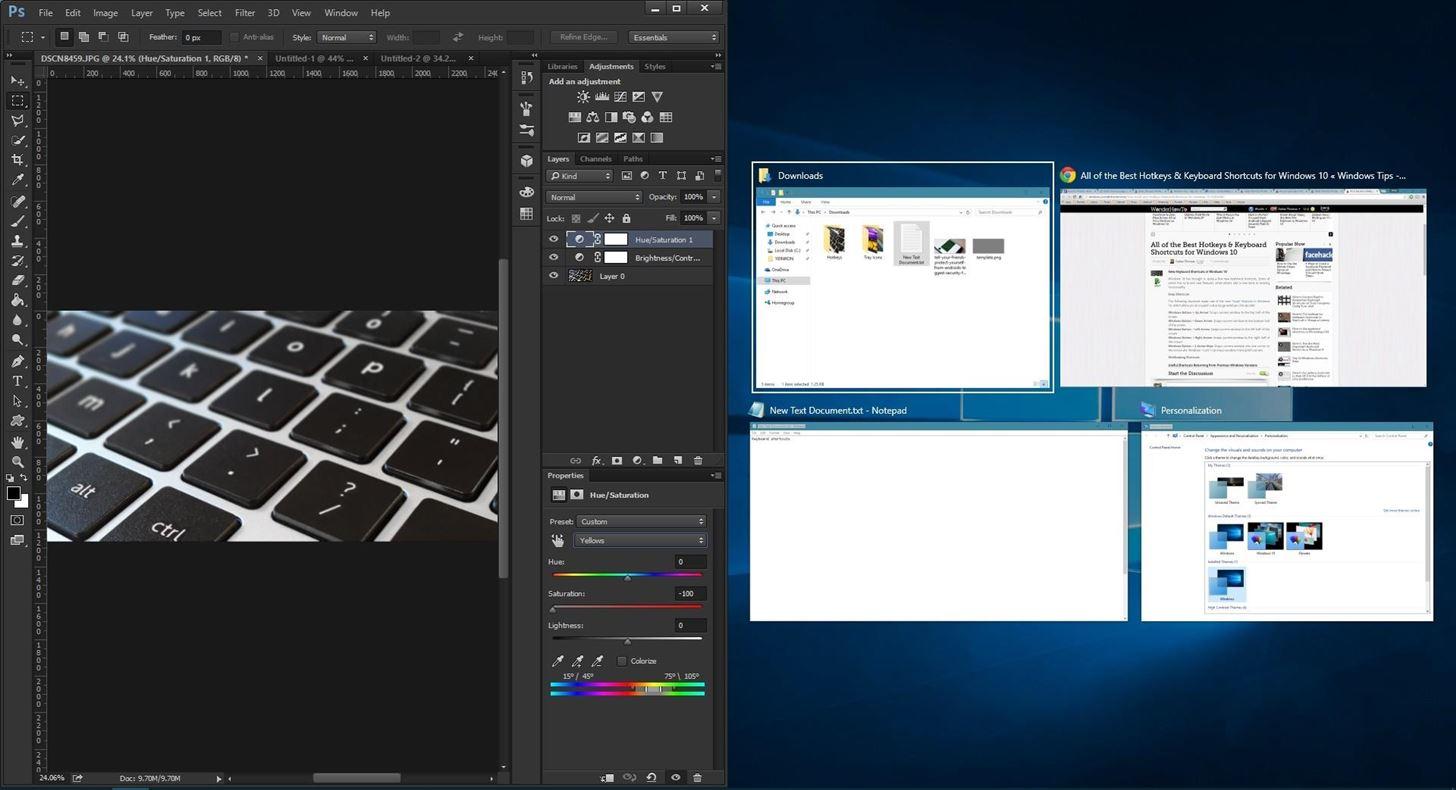Add a Levels adjustment
Screen dimensions: 1456x790
pos(601,96)
